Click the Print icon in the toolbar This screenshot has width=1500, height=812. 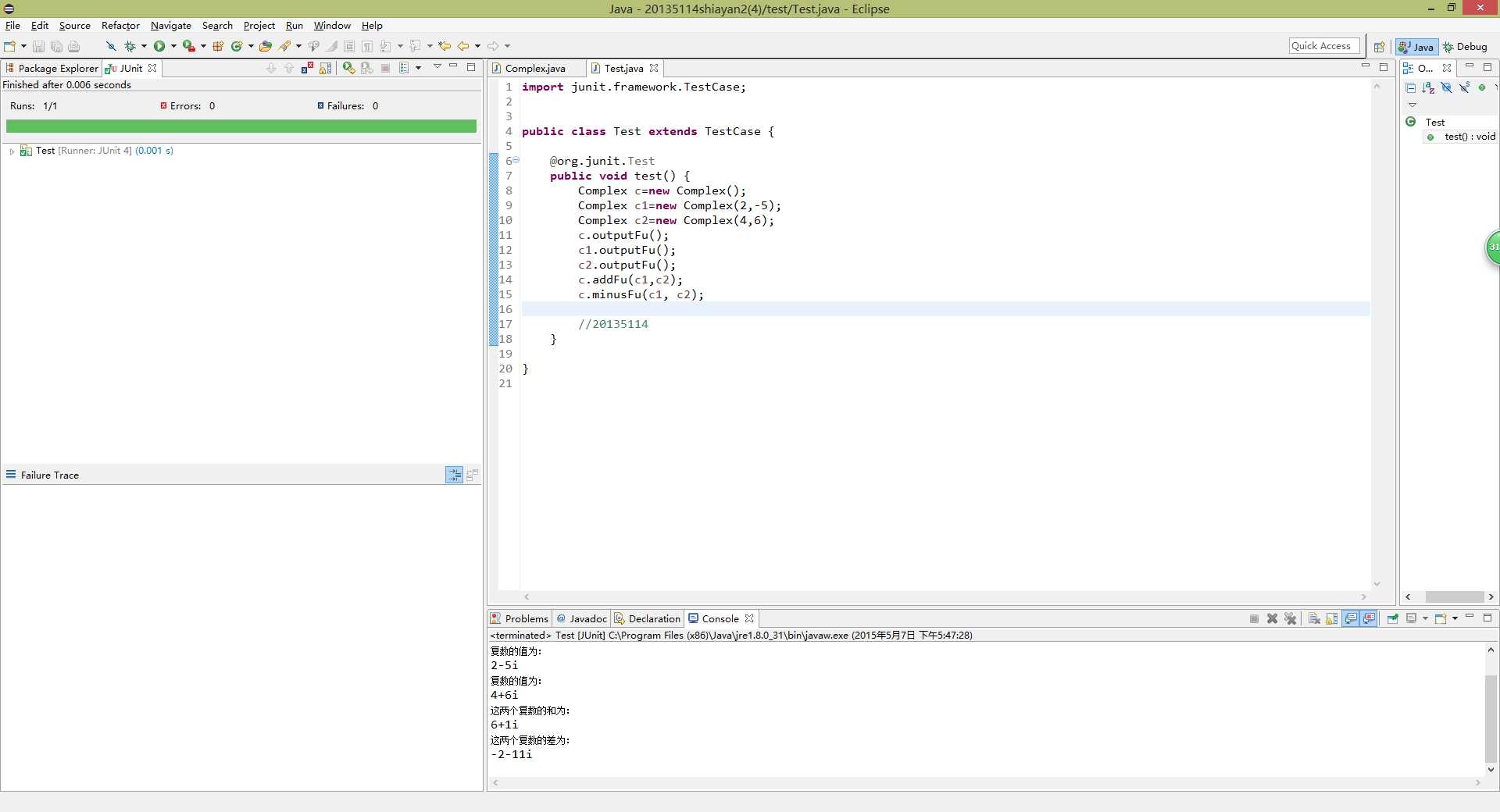73,46
